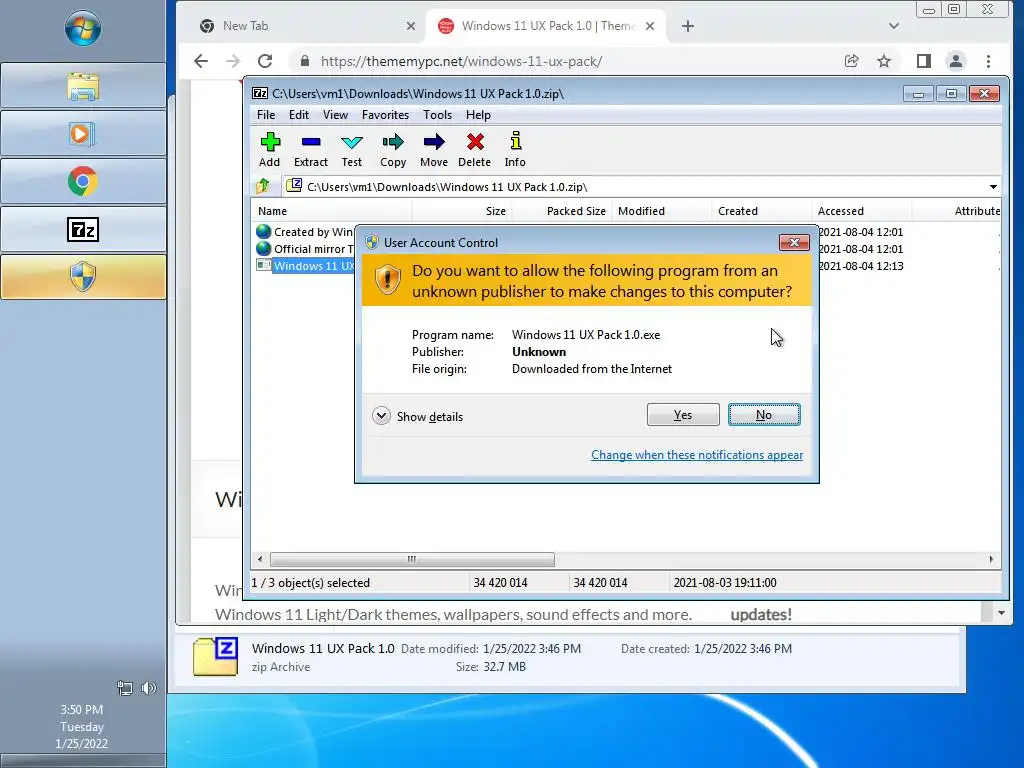The image size is (1024, 768).
Task: Select the 'Windows 11 UX' exe row
Action: point(314,266)
